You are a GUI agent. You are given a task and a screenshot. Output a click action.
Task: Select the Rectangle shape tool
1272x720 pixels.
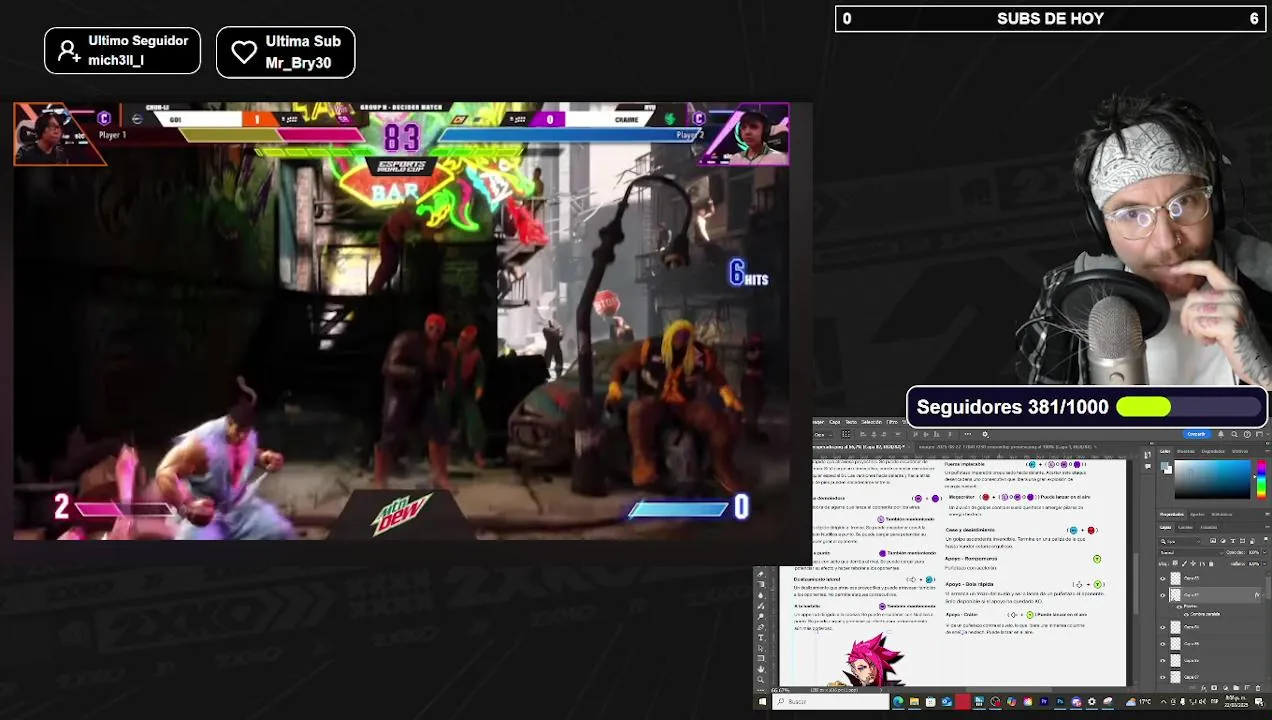(760, 658)
